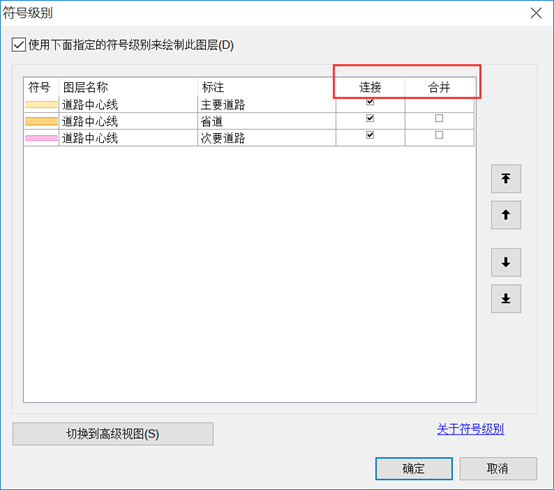Click 切换到高级视图(S) button
The height and width of the screenshot is (490, 554).
[113, 433]
